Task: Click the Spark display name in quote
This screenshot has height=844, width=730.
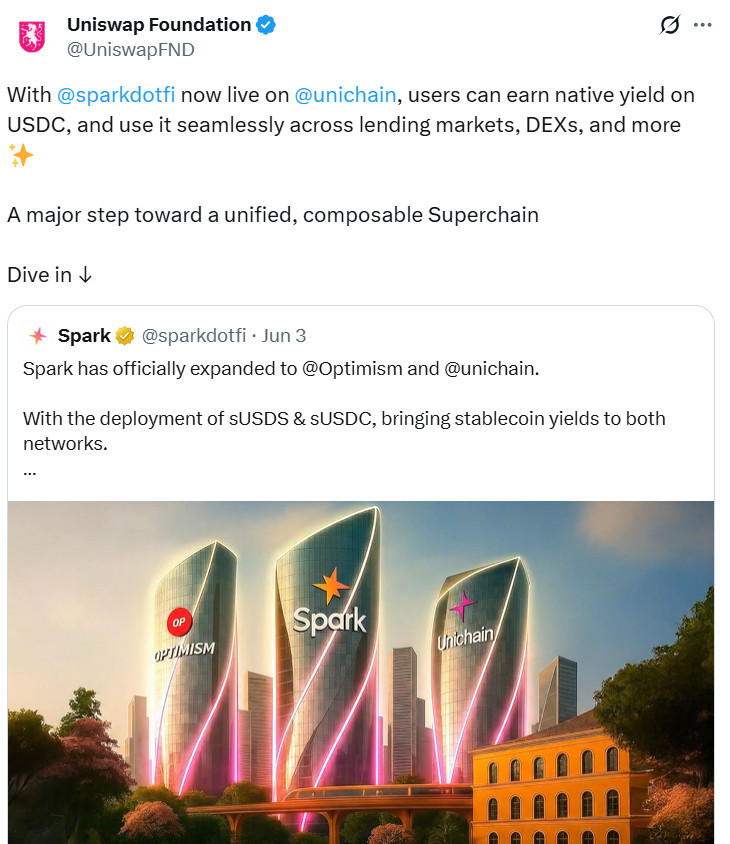Action: (x=84, y=336)
